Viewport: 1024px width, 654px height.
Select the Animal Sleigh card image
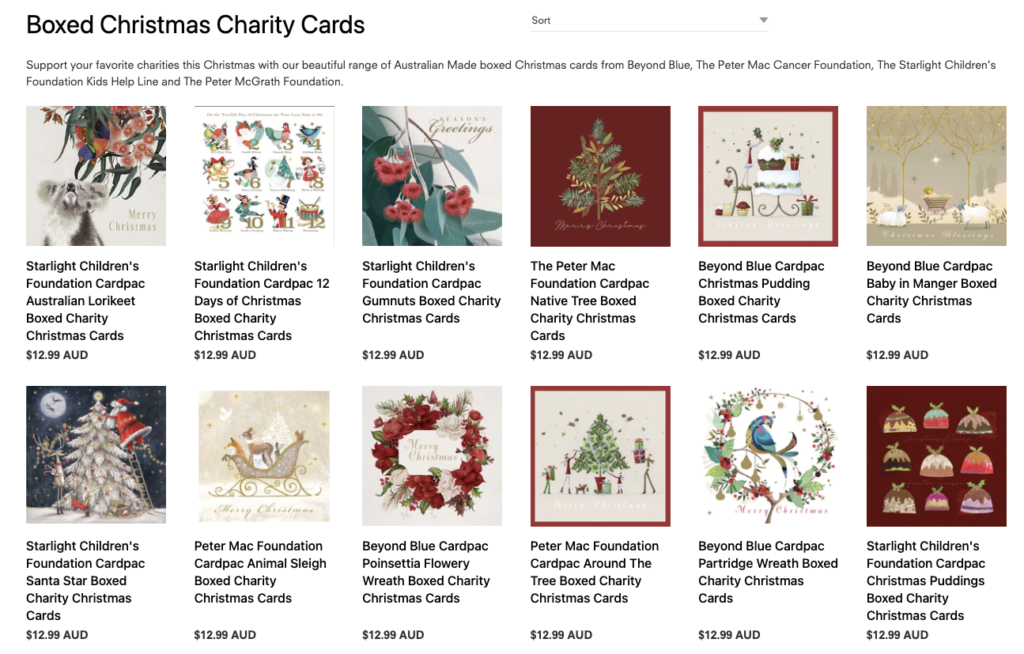pyautogui.click(x=264, y=455)
